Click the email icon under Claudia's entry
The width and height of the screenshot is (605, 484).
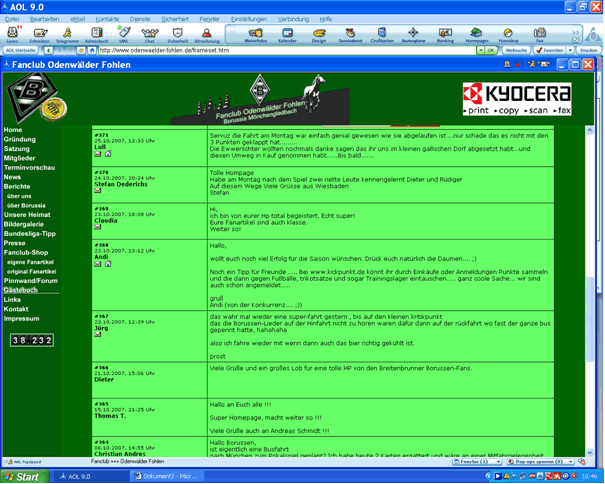coord(98,227)
